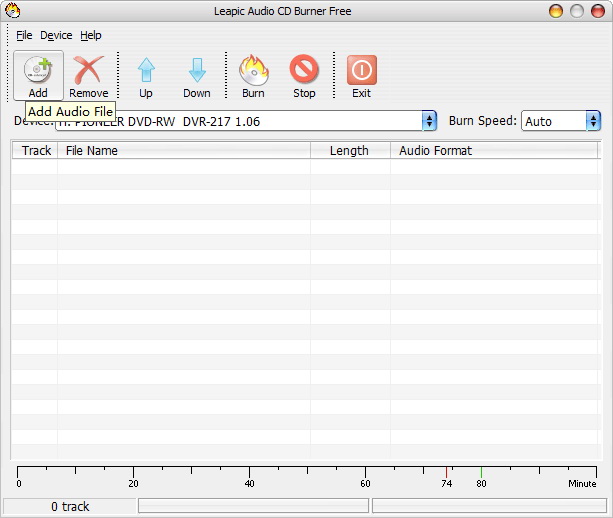Sort by File Name column header
This screenshot has height=518, width=613.
(x=184, y=151)
